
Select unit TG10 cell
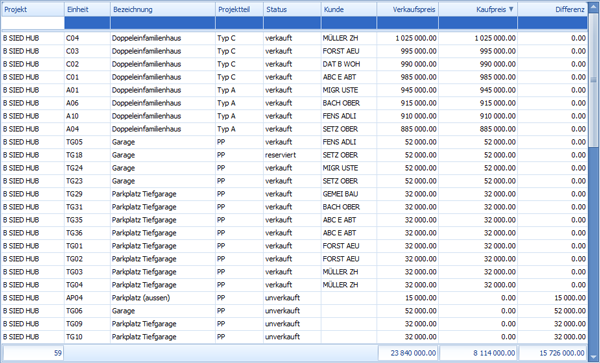tap(87, 337)
